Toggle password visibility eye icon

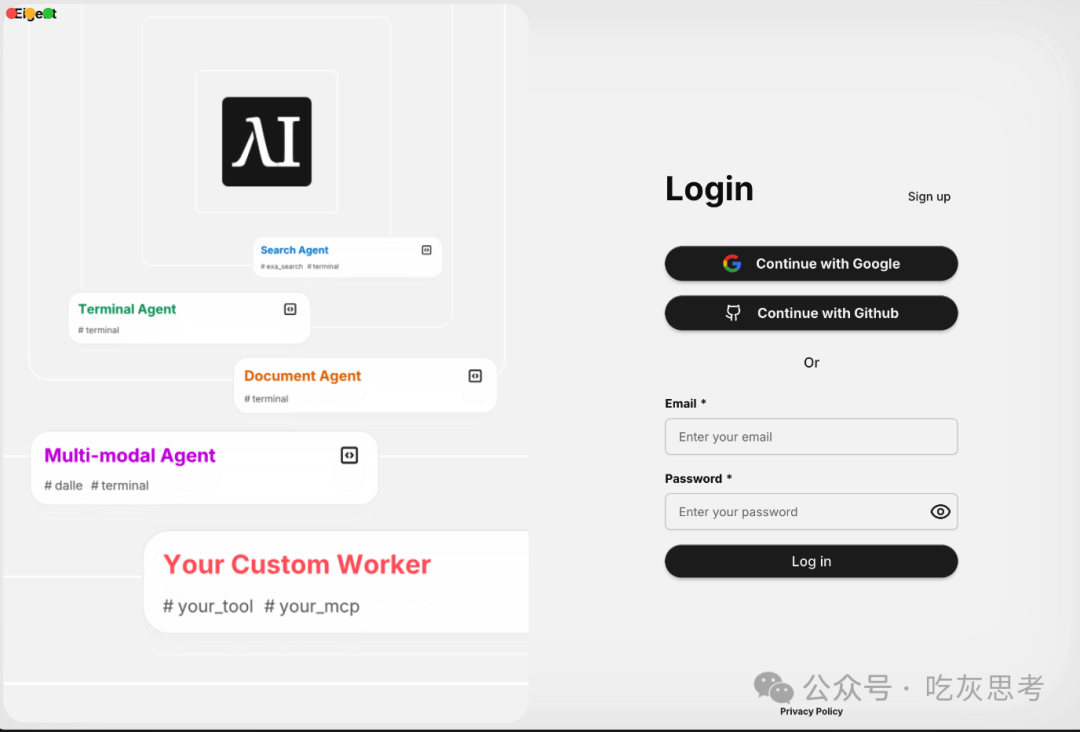click(x=940, y=512)
